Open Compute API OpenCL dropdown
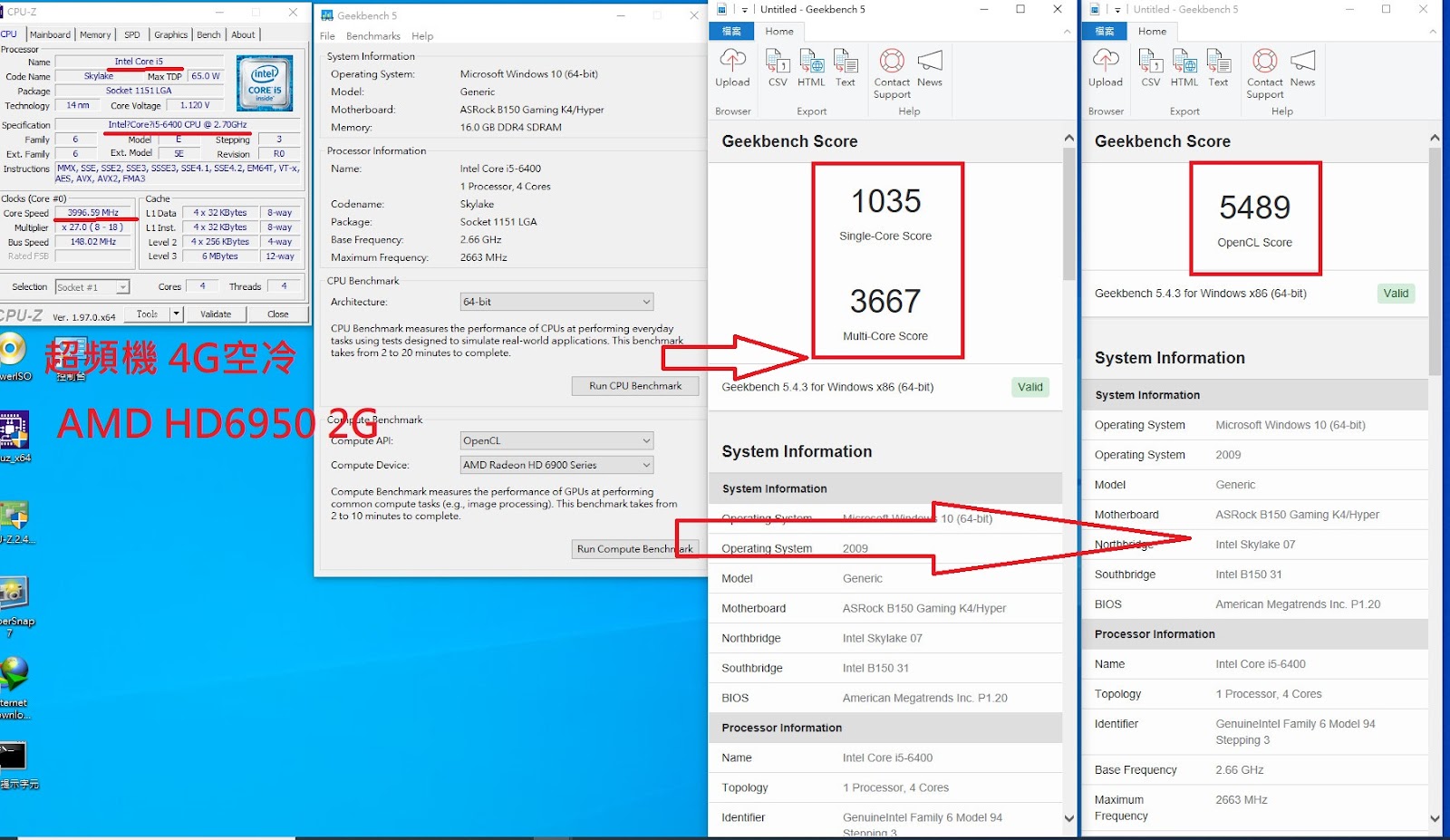The width and height of the screenshot is (1450, 840). coord(556,440)
